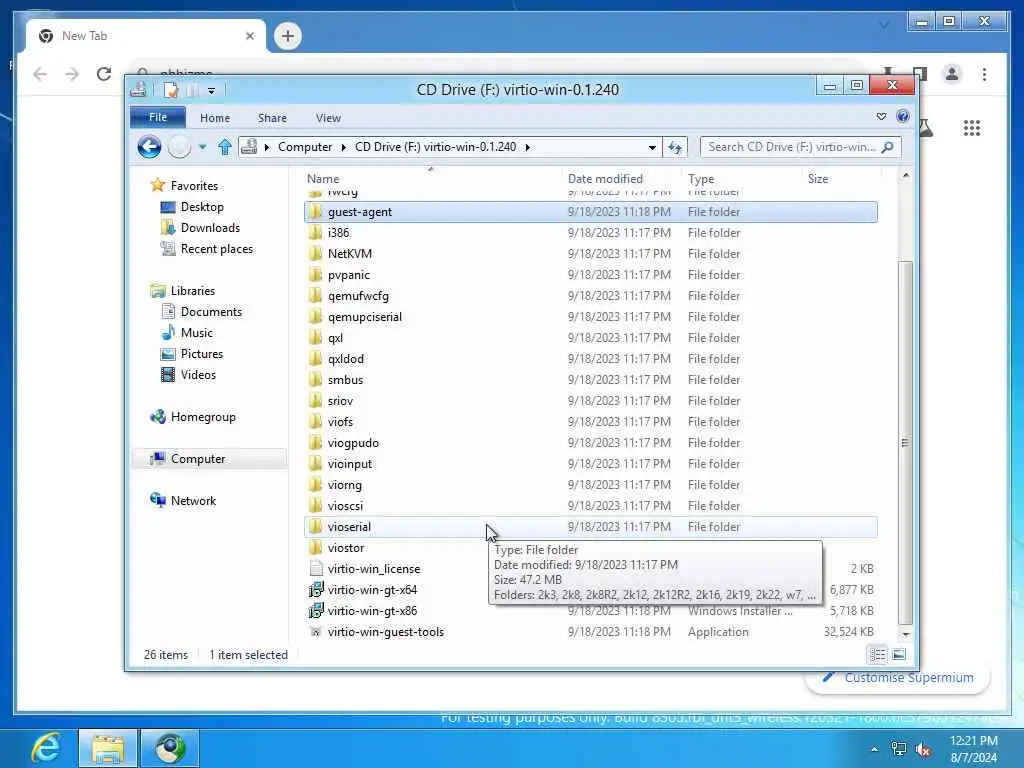Screen dimensions: 1024x768
Task: Select the vioscsi folder row
Action: tap(590, 506)
